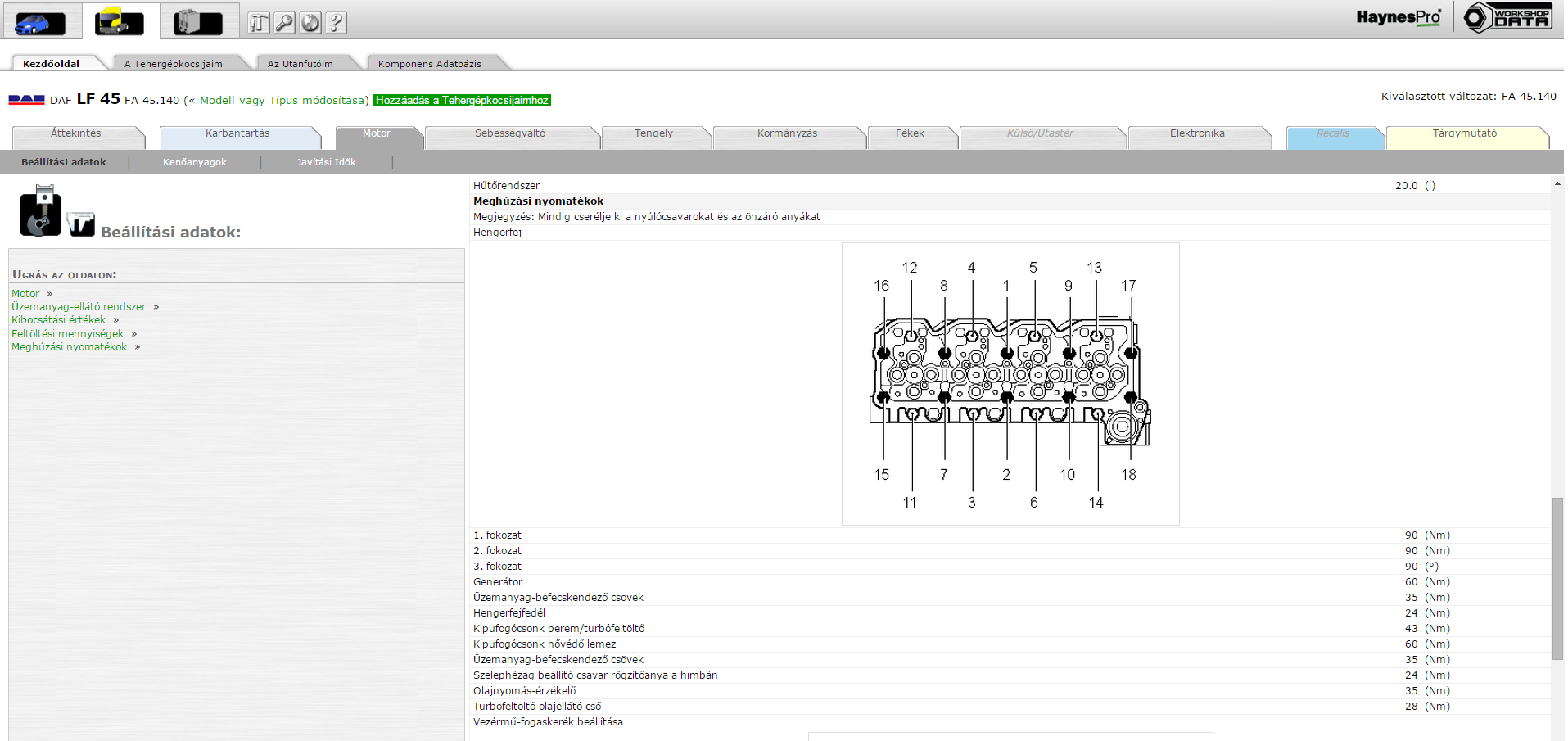Image resolution: width=1568 pixels, height=741 pixels.
Task: Open the A Tehergépkocsijaim tab
Action: tap(173, 64)
